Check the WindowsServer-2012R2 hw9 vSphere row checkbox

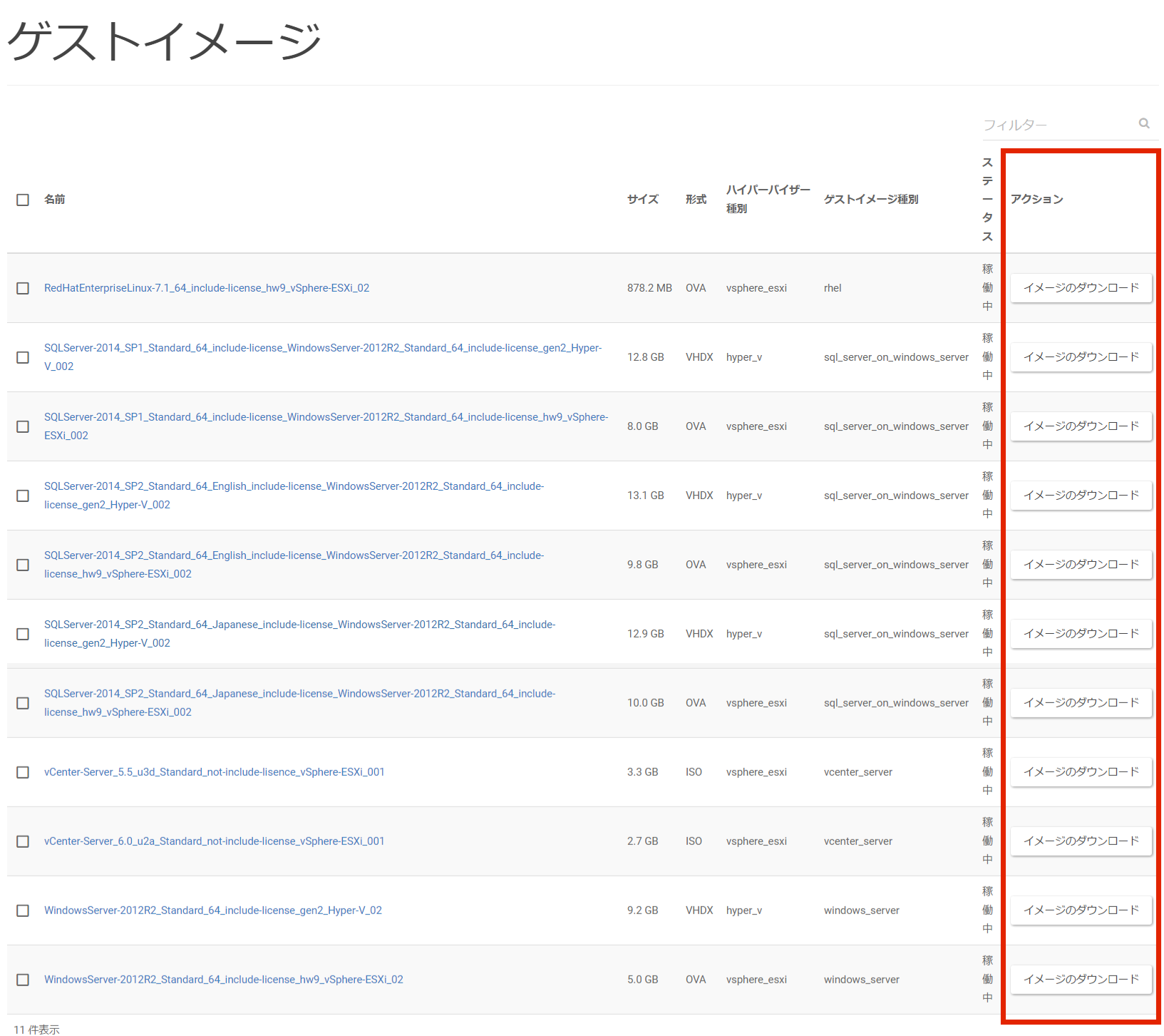tap(23, 980)
